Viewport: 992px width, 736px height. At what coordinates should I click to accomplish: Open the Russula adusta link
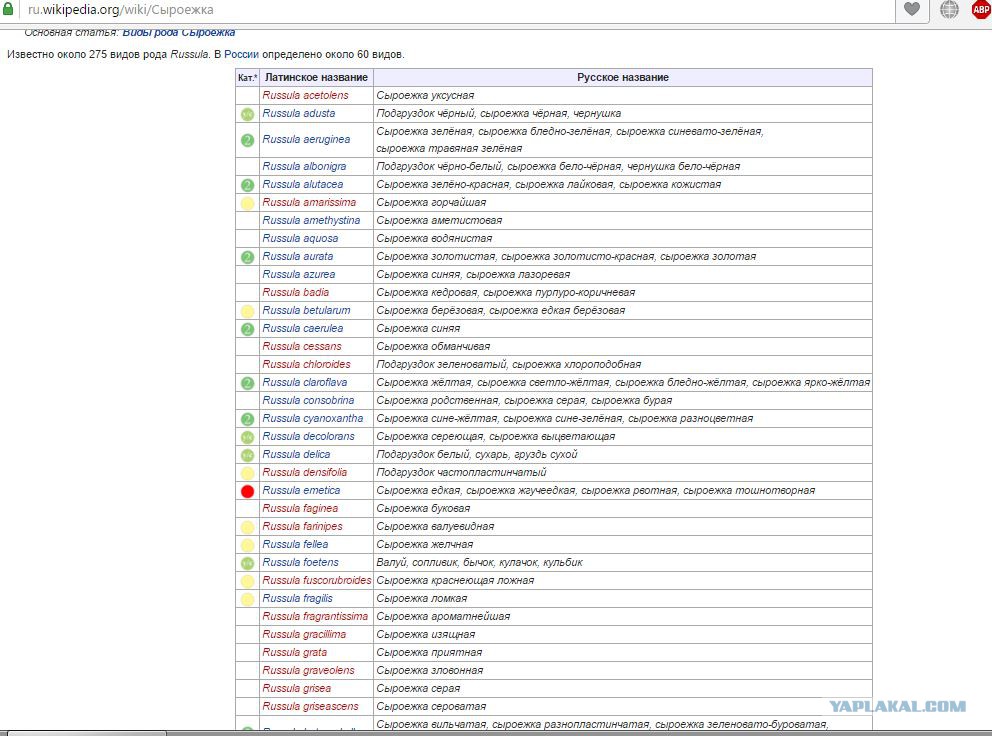299,113
